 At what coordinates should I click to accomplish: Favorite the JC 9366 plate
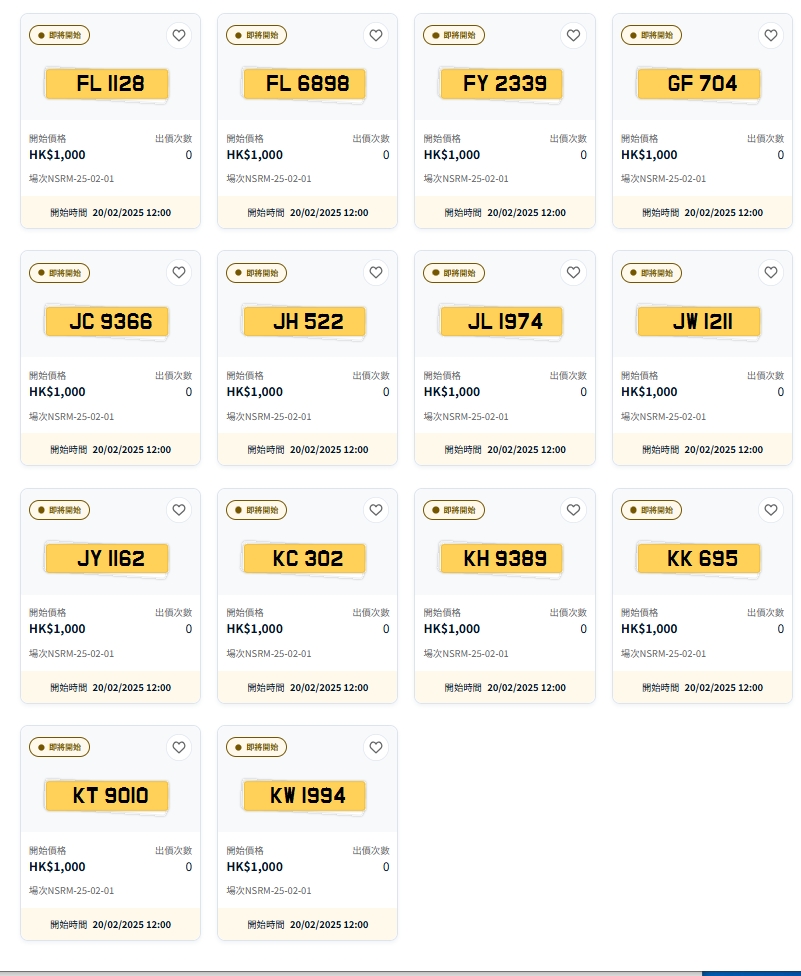179,272
